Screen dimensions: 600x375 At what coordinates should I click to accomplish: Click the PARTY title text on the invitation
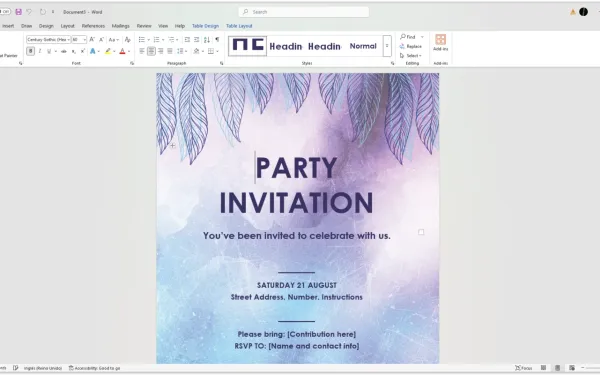point(297,168)
